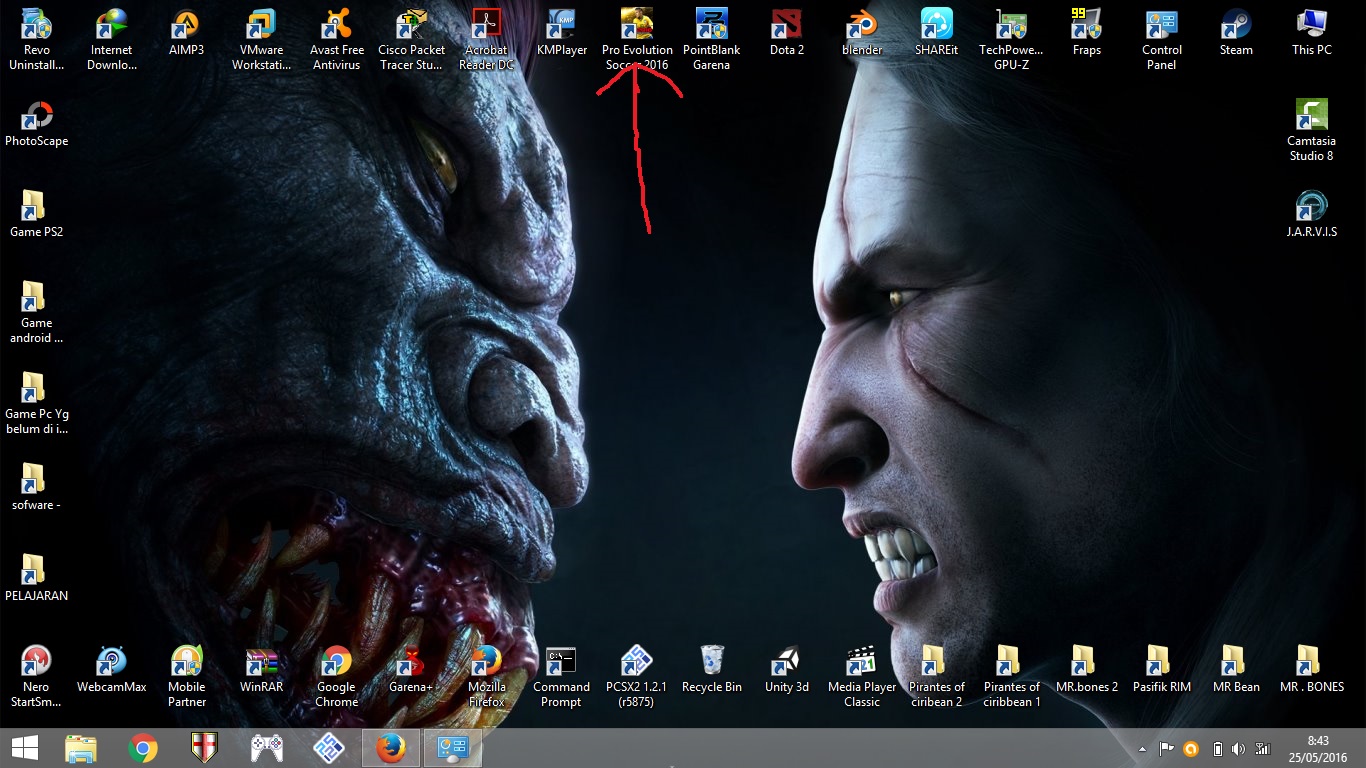Viewport: 1366px width, 768px height.
Task: Open the Windows Start button
Action: pos(24,748)
